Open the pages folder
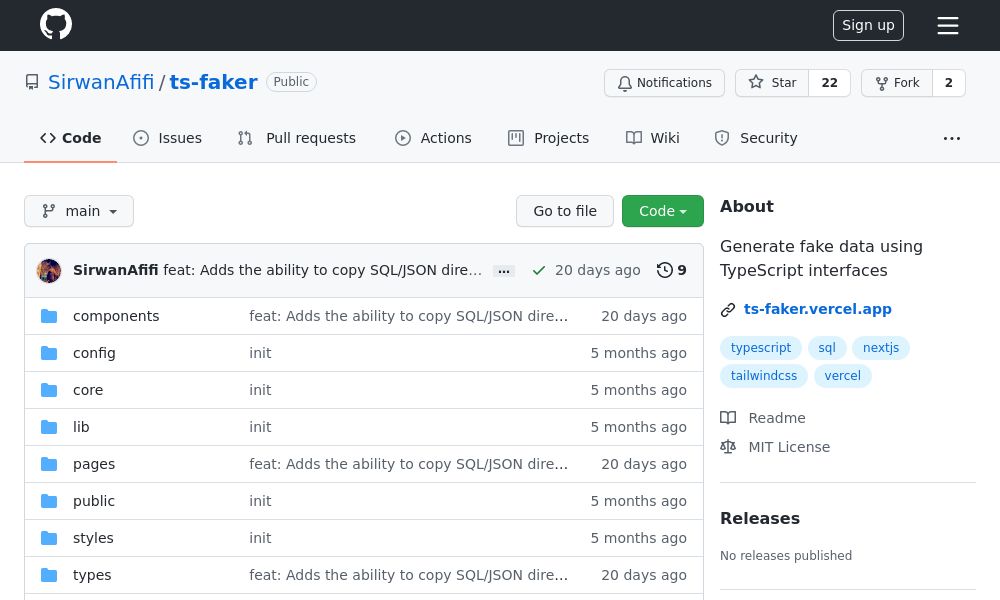Screen dimensions: 1000x600 94,464
